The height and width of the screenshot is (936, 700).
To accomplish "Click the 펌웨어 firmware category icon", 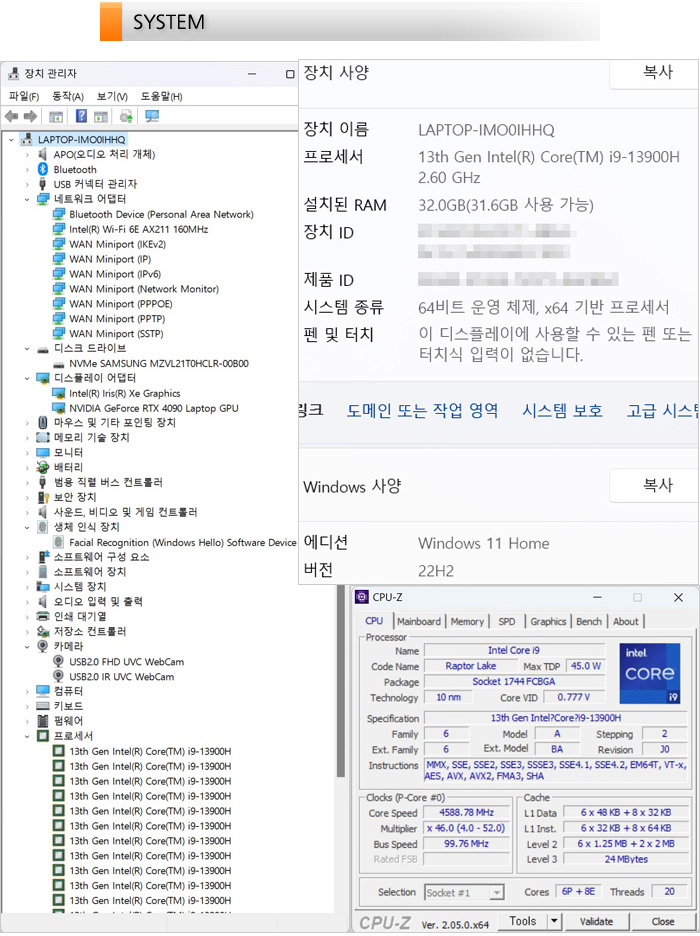I will coord(42,721).
